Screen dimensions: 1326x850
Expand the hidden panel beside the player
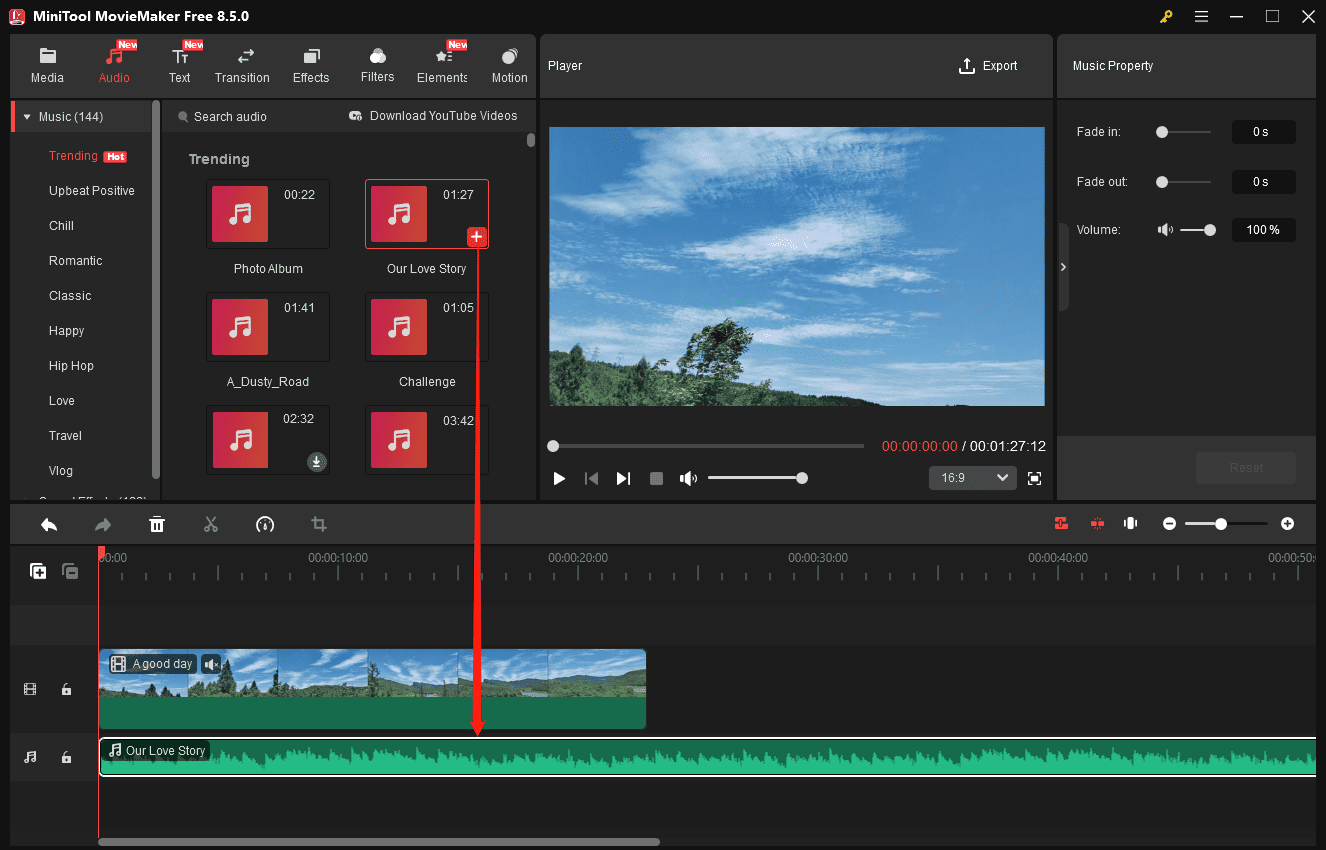point(1063,267)
